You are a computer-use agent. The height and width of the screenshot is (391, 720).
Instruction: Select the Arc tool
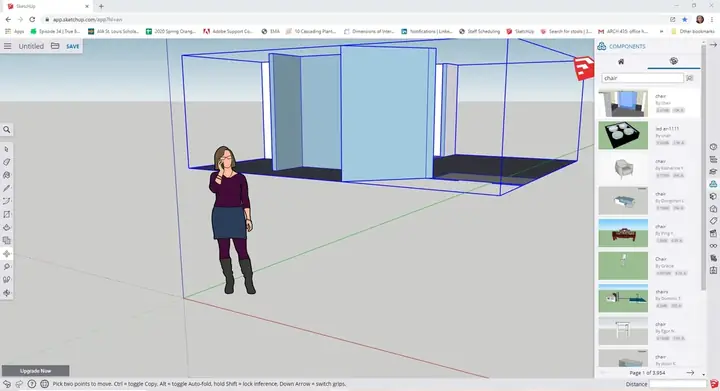coord(7,201)
